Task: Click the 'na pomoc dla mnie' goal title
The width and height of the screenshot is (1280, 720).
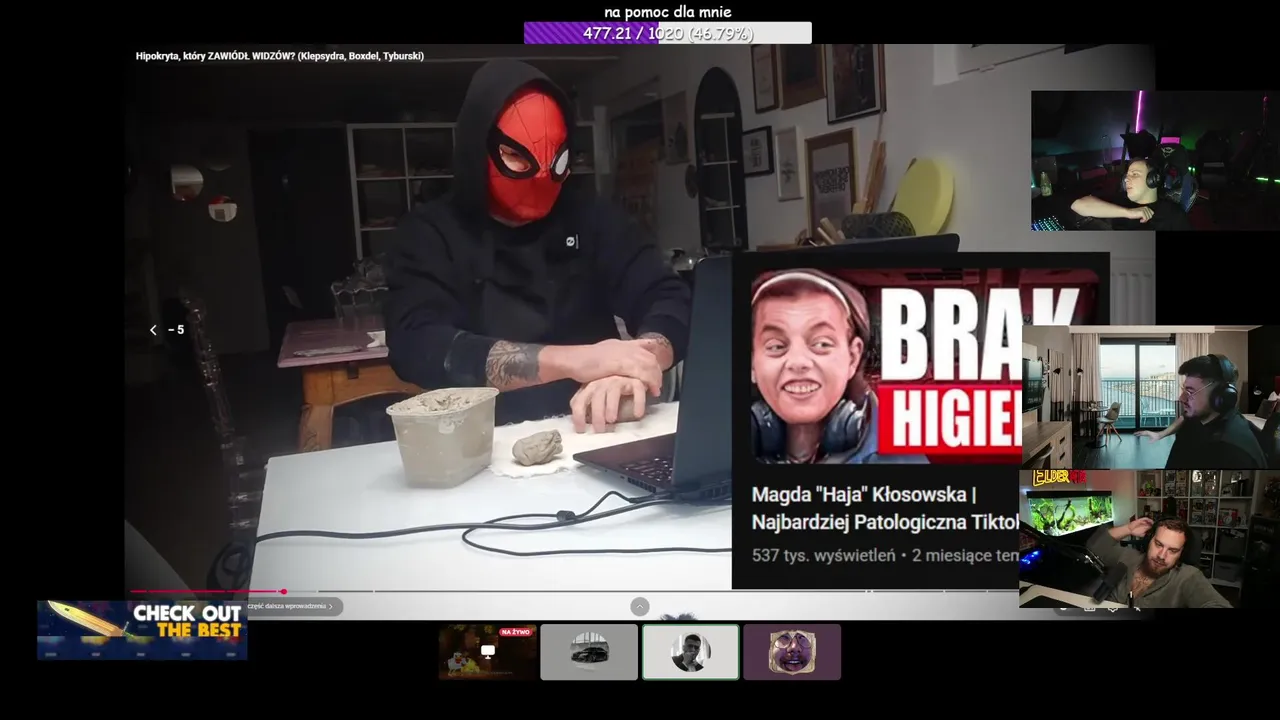Action: [x=667, y=12]
